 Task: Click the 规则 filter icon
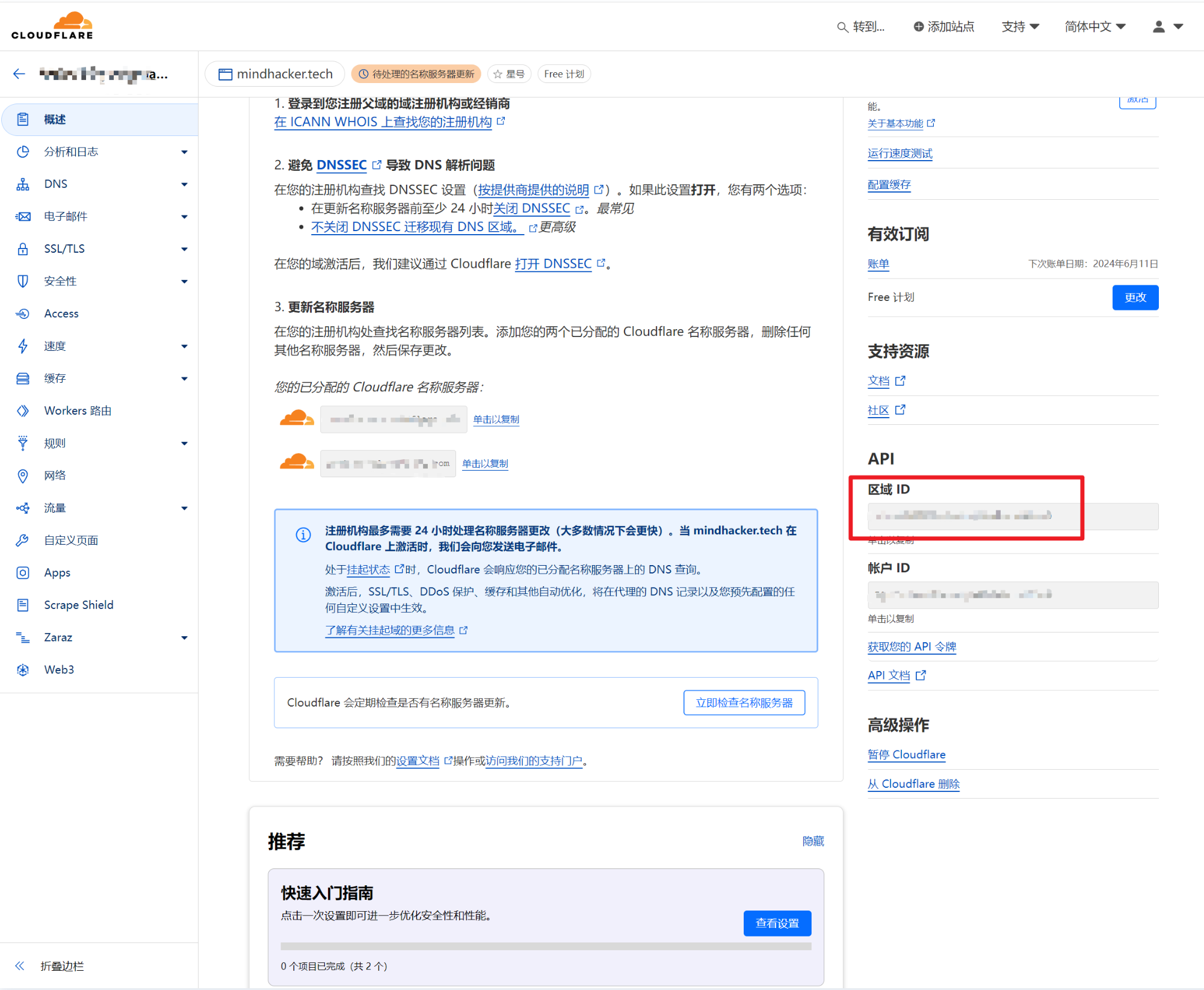click(x=23, y=443)
